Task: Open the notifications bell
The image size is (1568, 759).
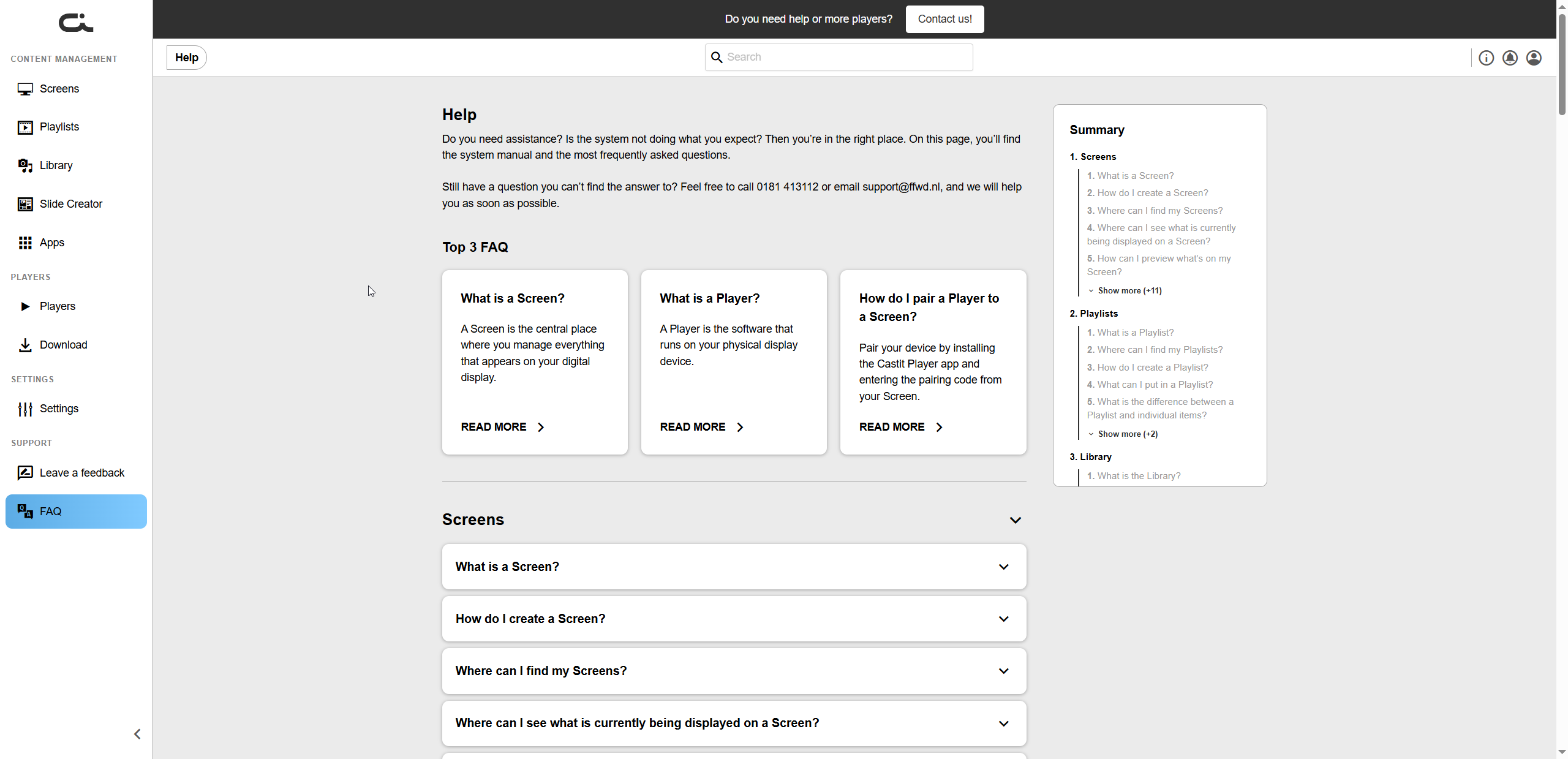Action: click(1510, 57)
